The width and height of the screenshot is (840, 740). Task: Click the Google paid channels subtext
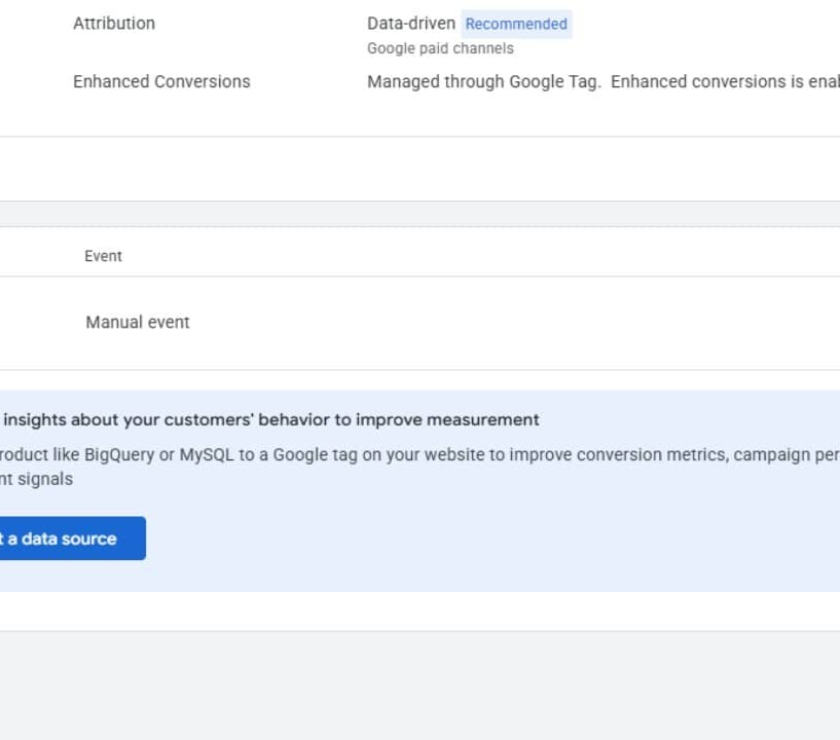coord(440,48)
